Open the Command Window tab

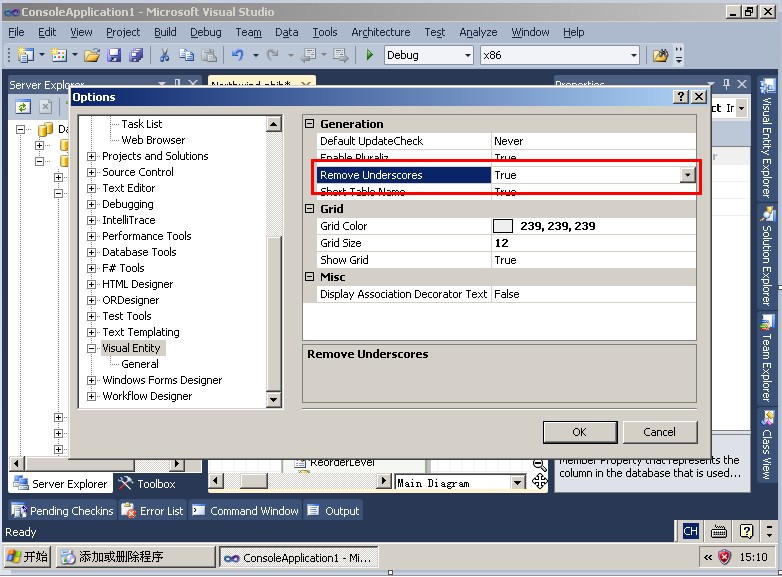(245, 511)
